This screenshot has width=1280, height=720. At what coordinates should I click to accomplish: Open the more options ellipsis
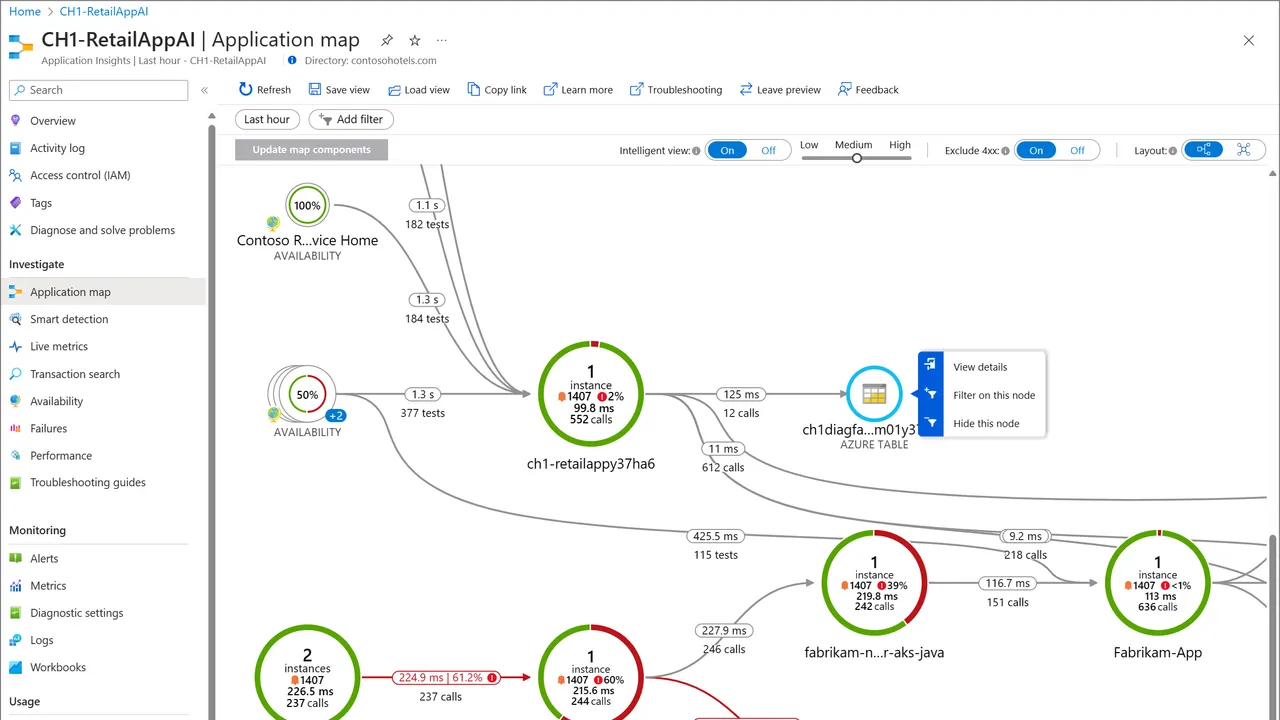pos(442,40)
